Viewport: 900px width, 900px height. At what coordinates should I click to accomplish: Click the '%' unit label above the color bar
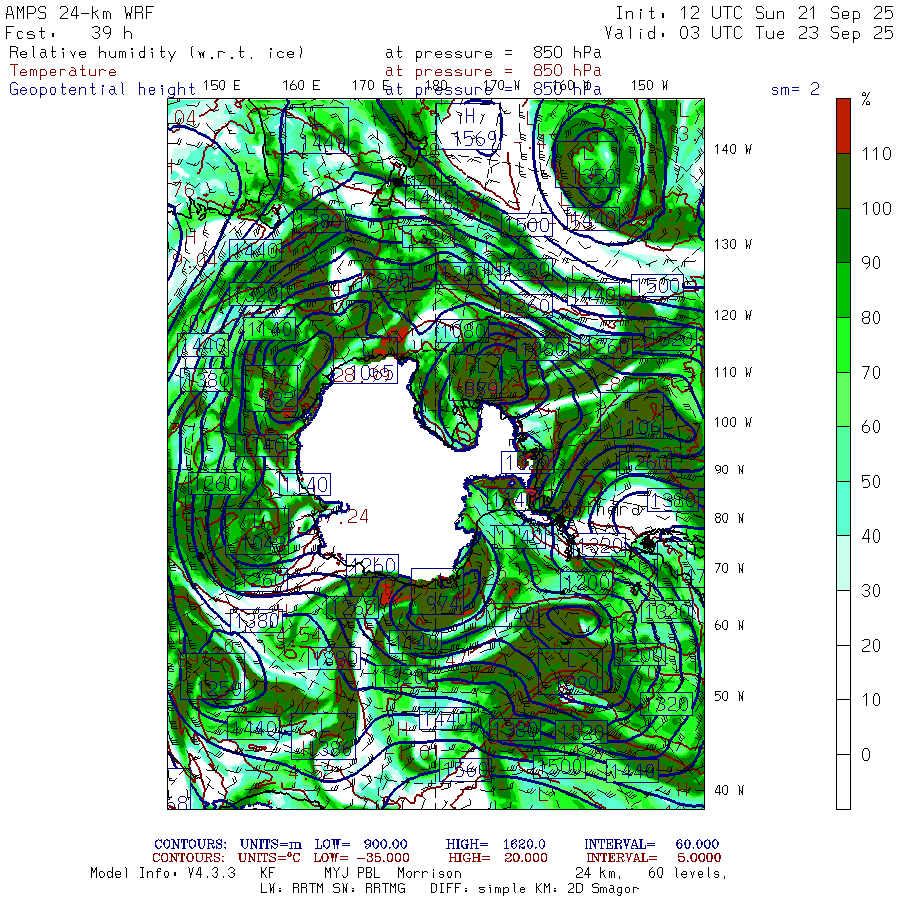[x=866, y=99]
